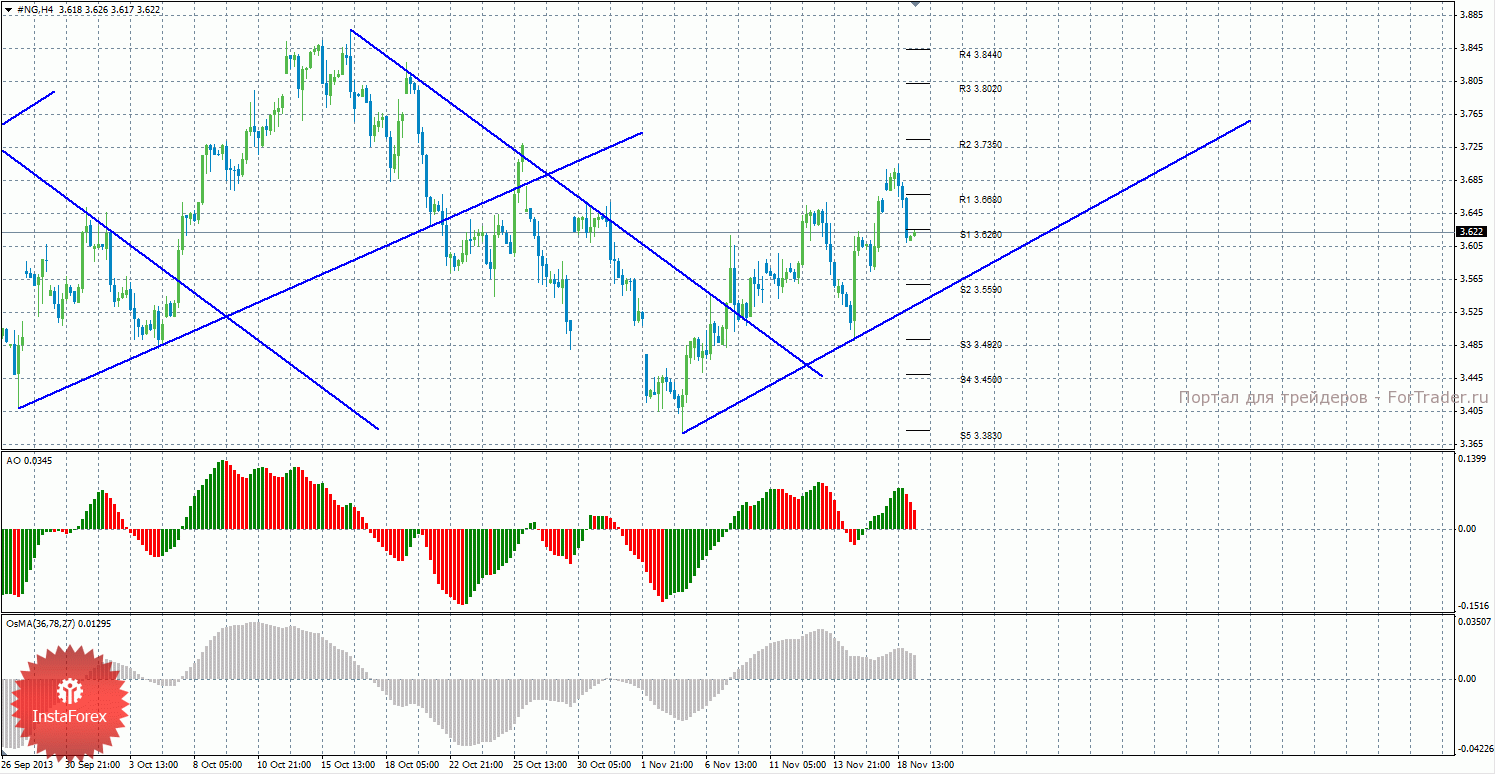
Task: Click 0.00 on the AO indicator scale
Action: 1467,529
